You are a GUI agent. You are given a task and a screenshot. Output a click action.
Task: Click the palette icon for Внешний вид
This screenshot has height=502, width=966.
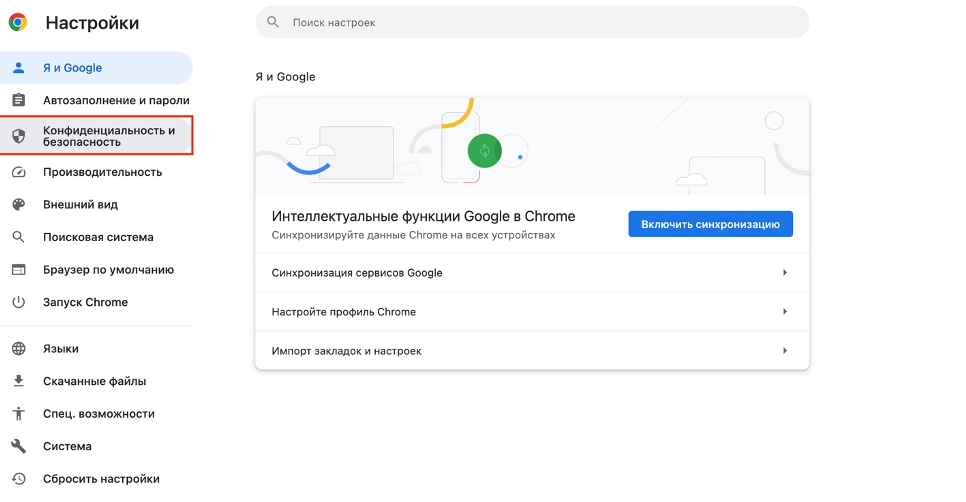[18, 204]
